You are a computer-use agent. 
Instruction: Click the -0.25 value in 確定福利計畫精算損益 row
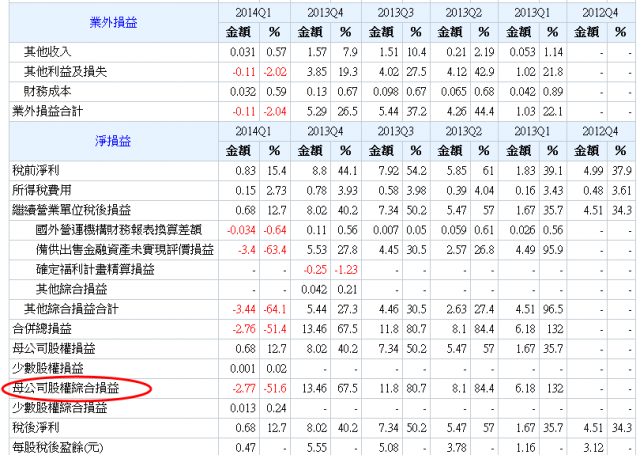(315, 270)
